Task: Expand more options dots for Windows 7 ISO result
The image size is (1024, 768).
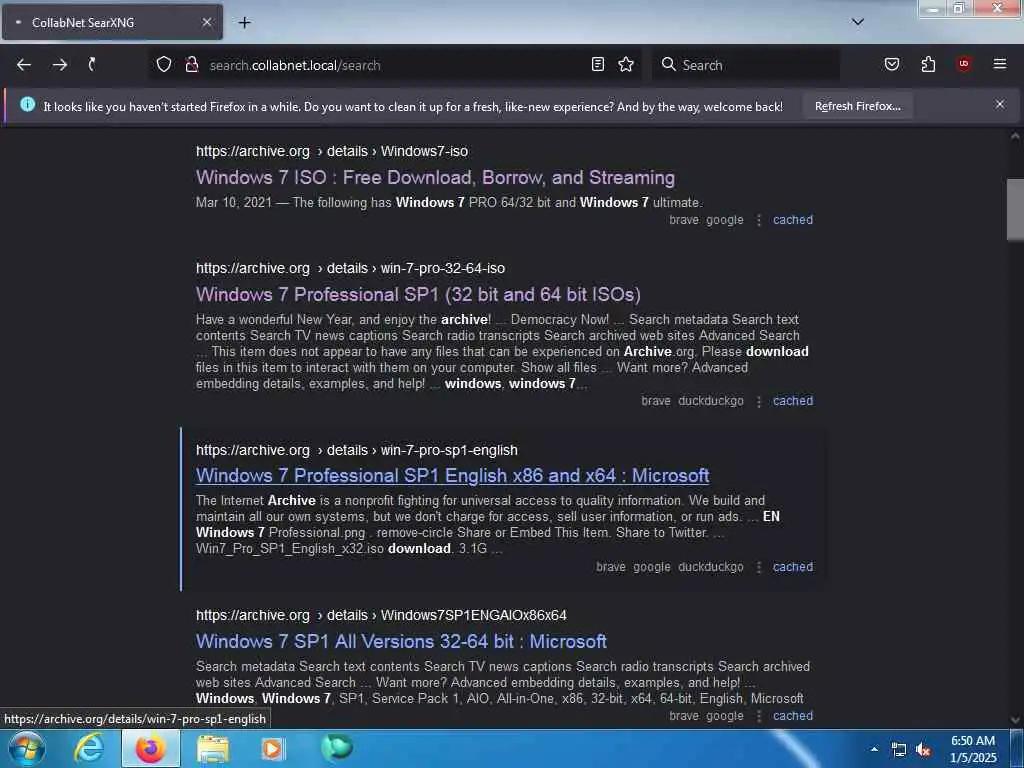Action: point(758,221)
